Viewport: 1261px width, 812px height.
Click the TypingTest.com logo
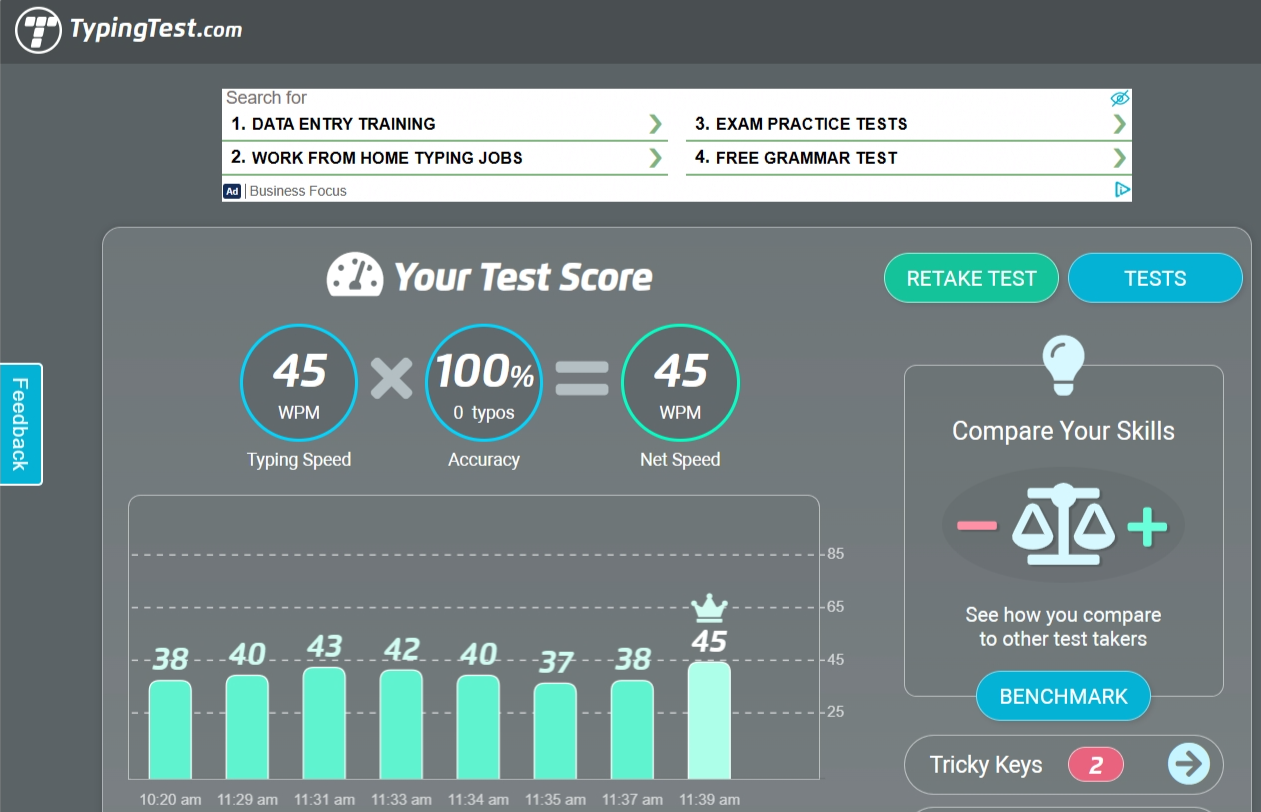(129, 30)
